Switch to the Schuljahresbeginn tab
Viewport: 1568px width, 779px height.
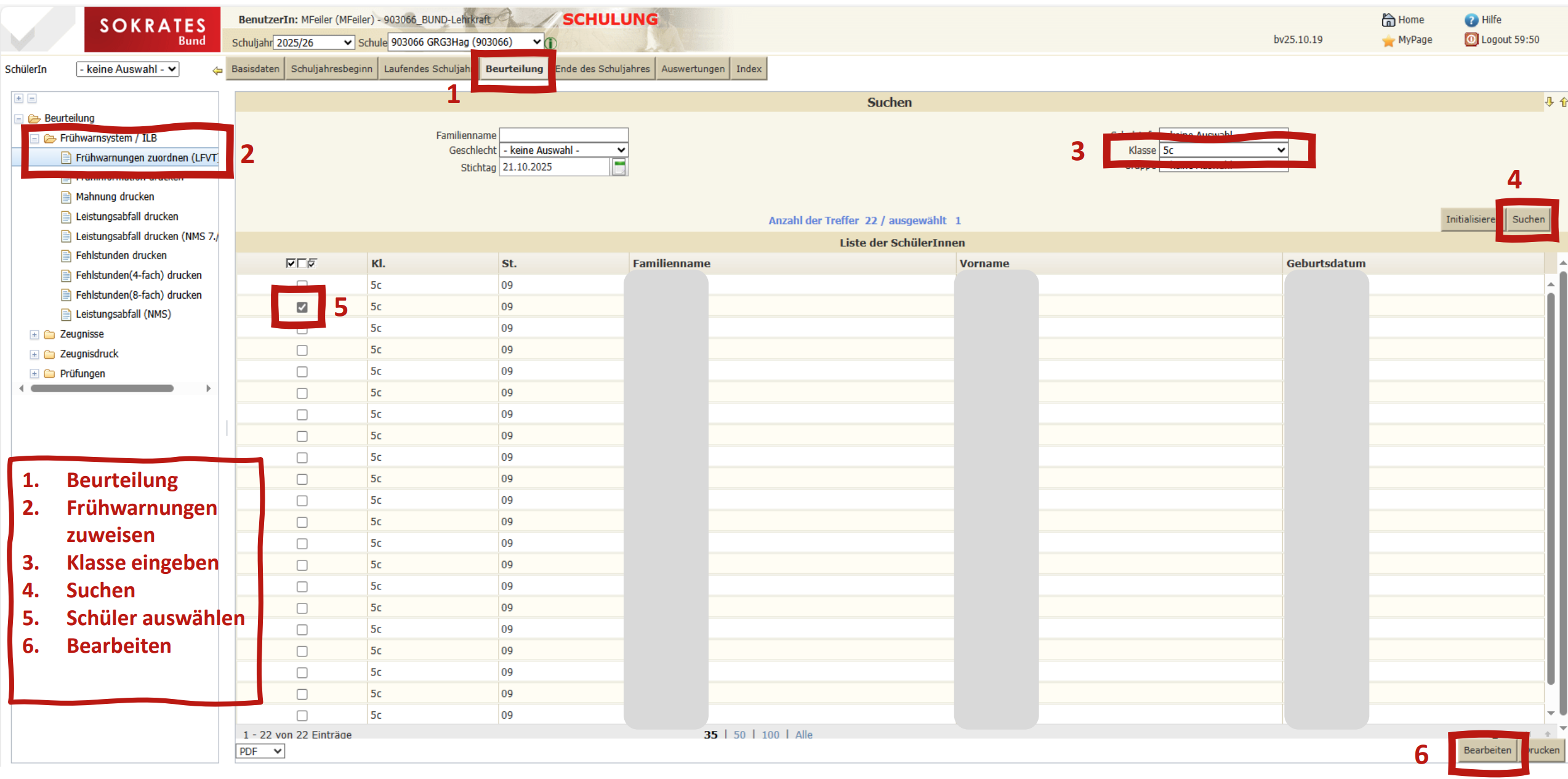331,68
